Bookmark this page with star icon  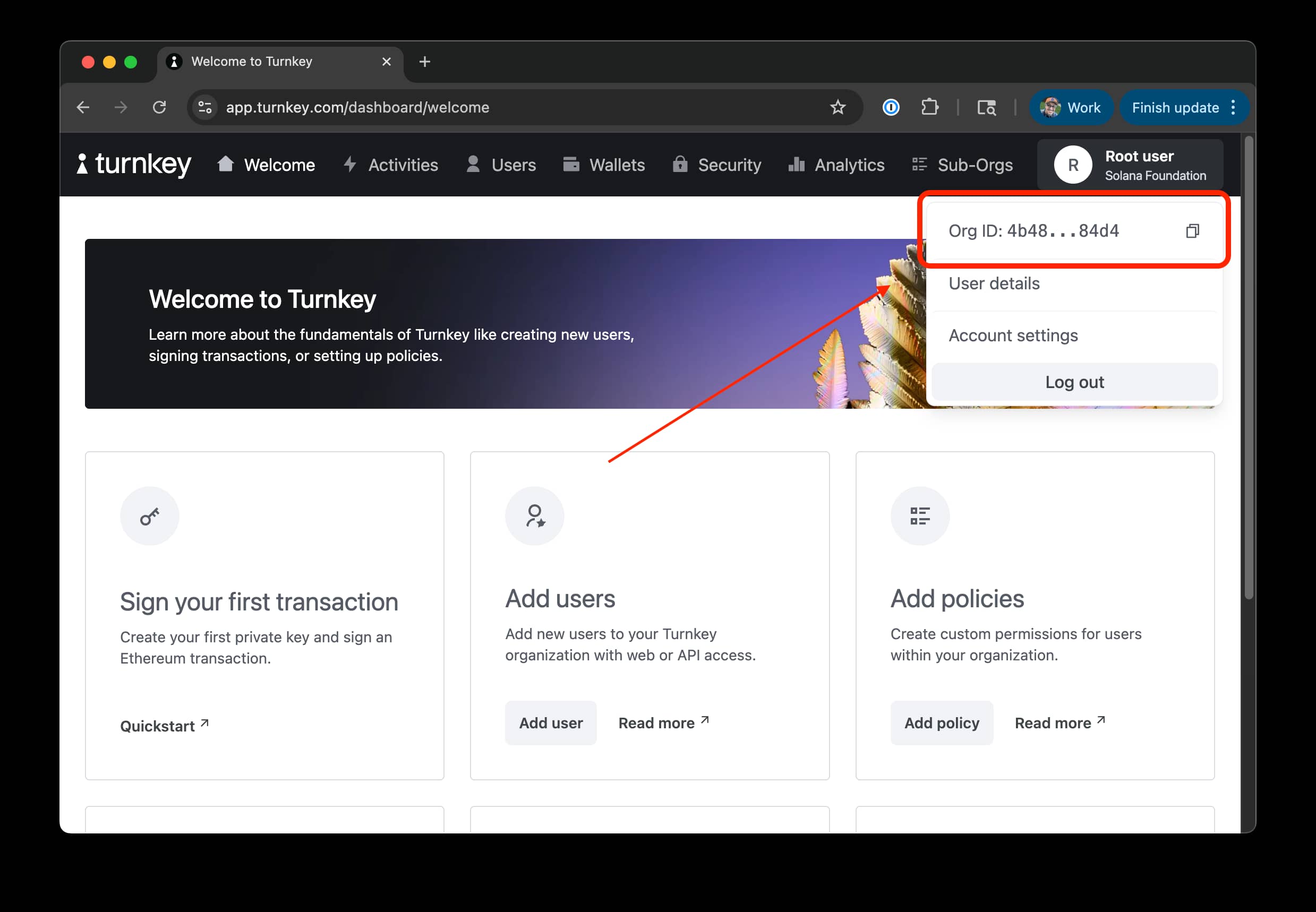tap(838, 107)
